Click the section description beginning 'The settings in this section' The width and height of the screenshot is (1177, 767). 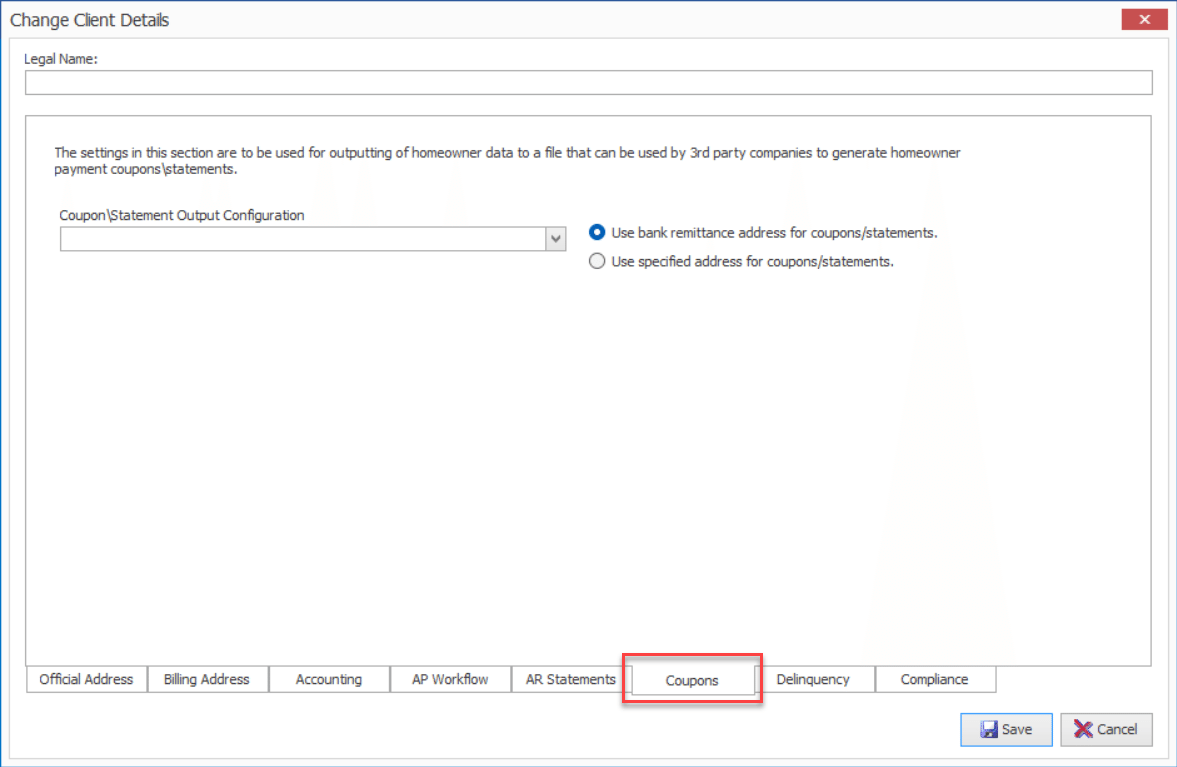tap(507, 161)
